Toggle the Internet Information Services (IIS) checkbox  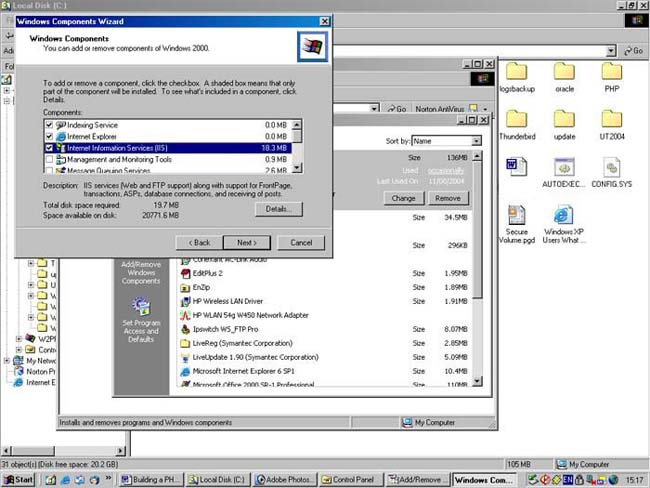49,147
